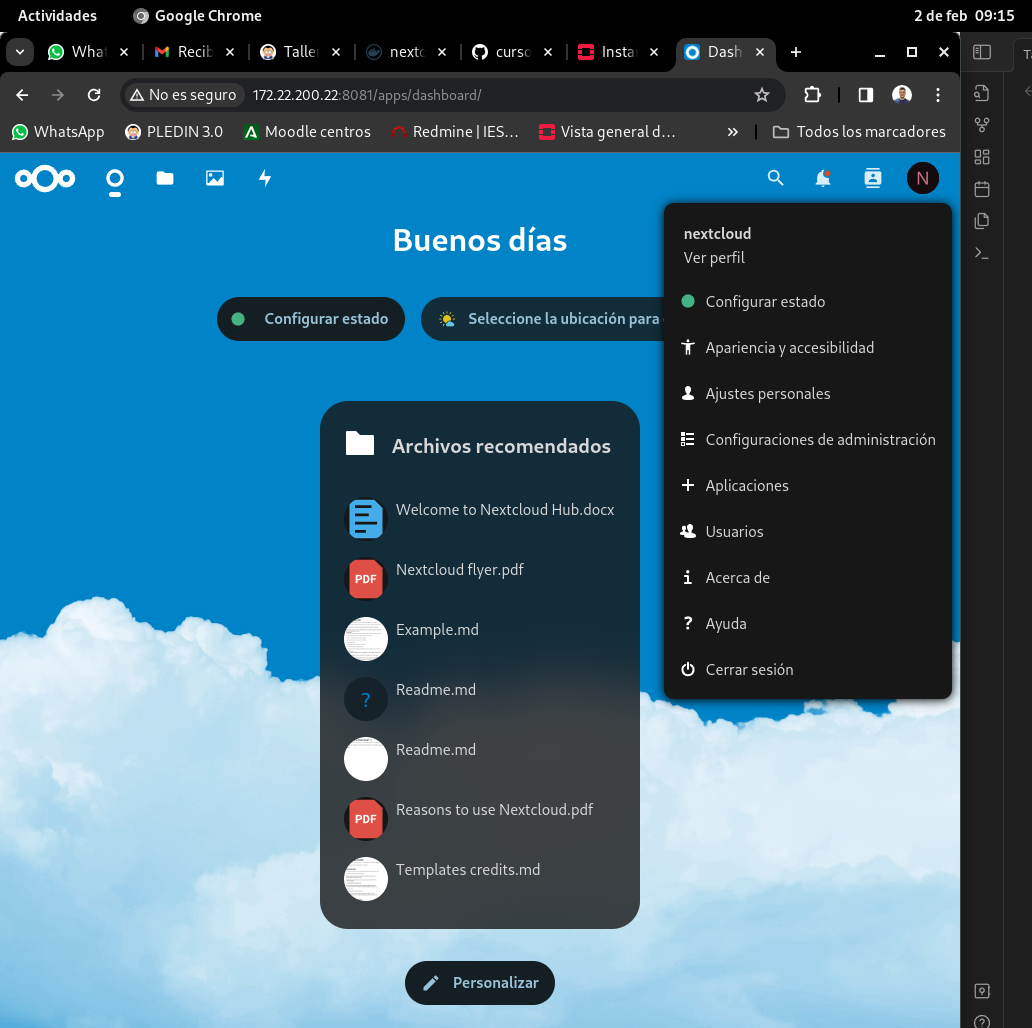Switch to the GitHub curso tab
This screenshot has width=1032, height=1028.
513,52
